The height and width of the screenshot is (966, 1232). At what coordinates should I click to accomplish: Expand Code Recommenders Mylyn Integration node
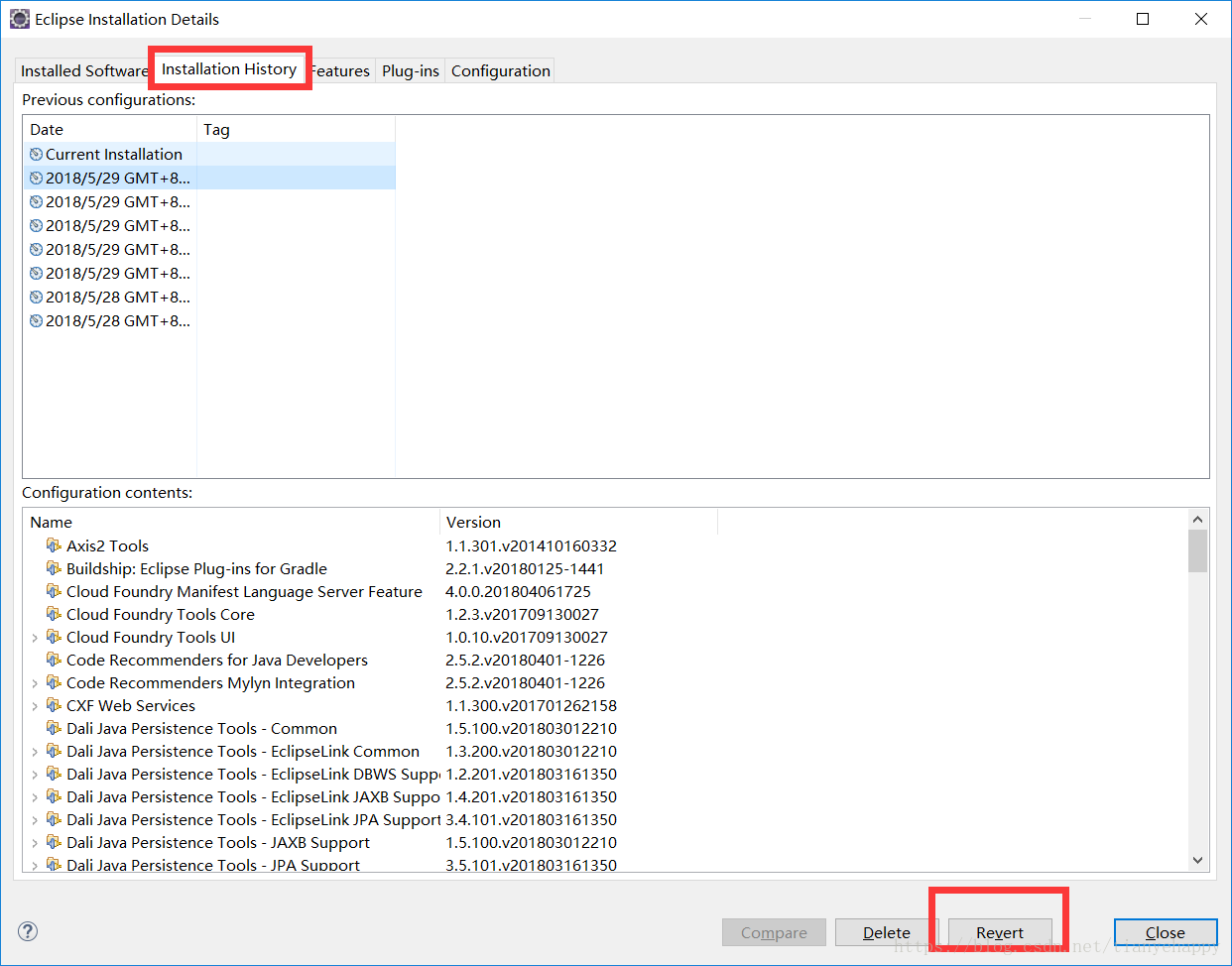pos(35,683)
